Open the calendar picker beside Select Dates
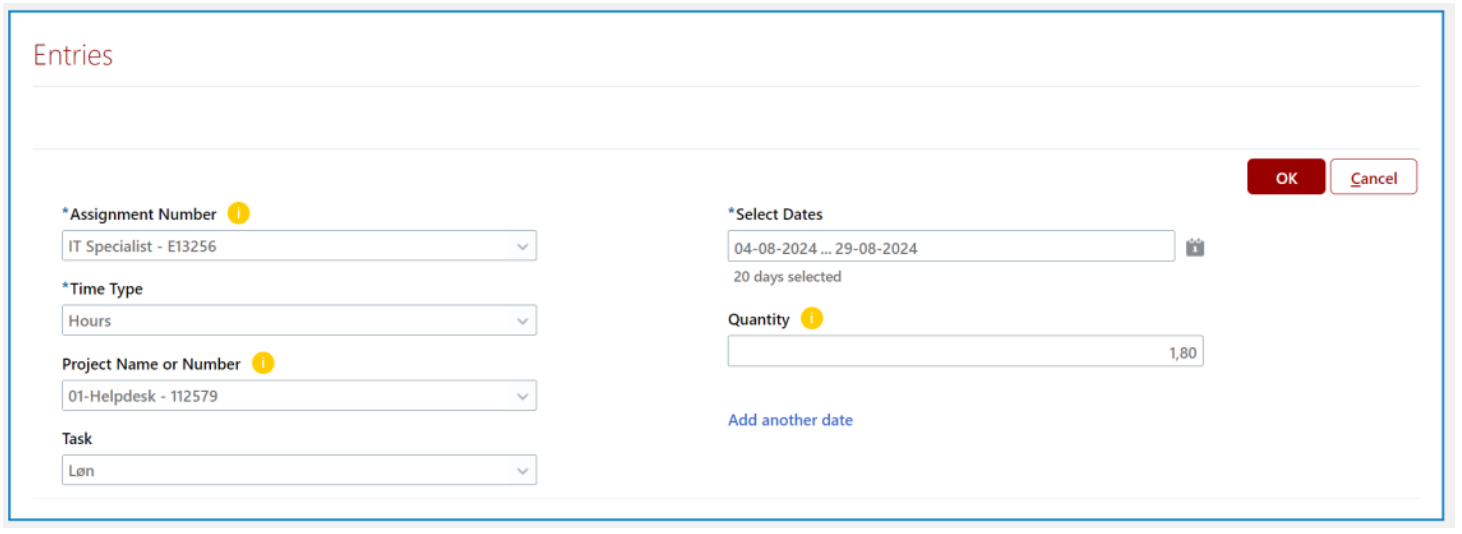This screenshot has height=534, width=1462. (1195, 247)
